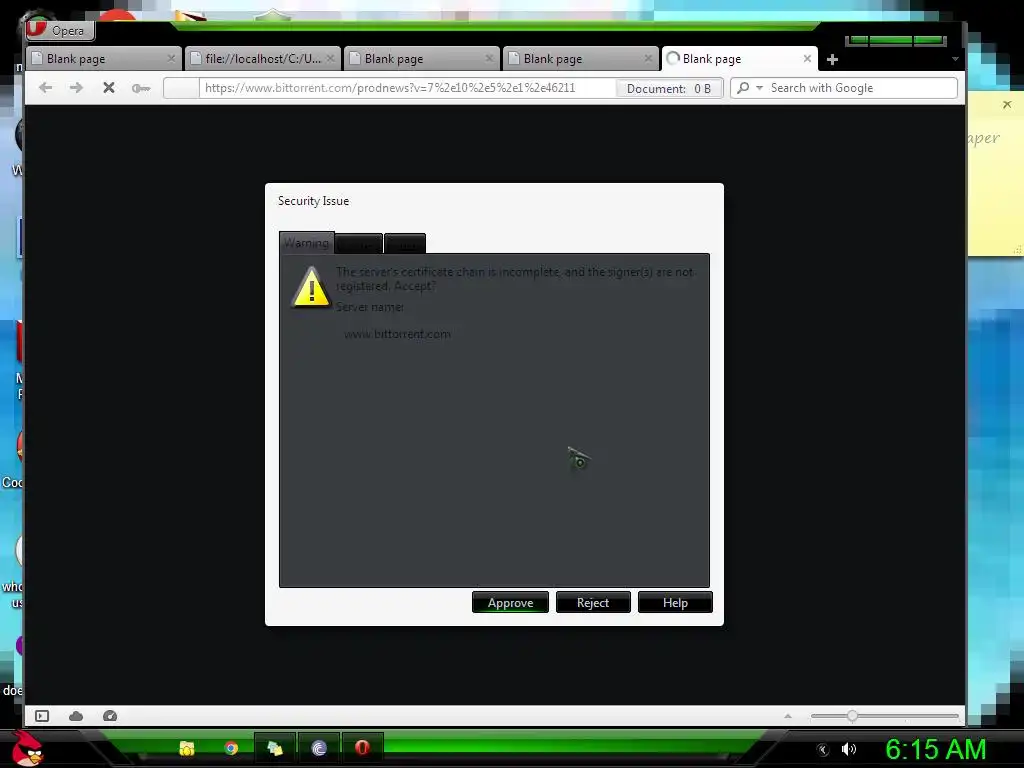
Task: Click the www.bittorrent.com server name text
Action: click(397, 334)
